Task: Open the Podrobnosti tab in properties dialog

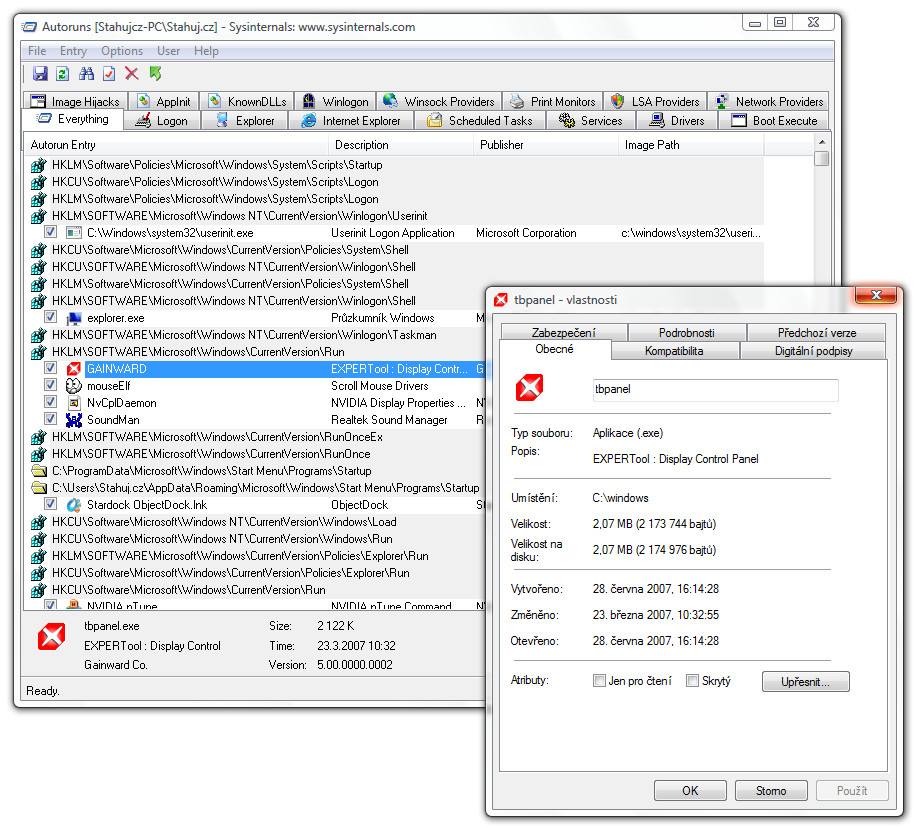Action: point(687,333)
